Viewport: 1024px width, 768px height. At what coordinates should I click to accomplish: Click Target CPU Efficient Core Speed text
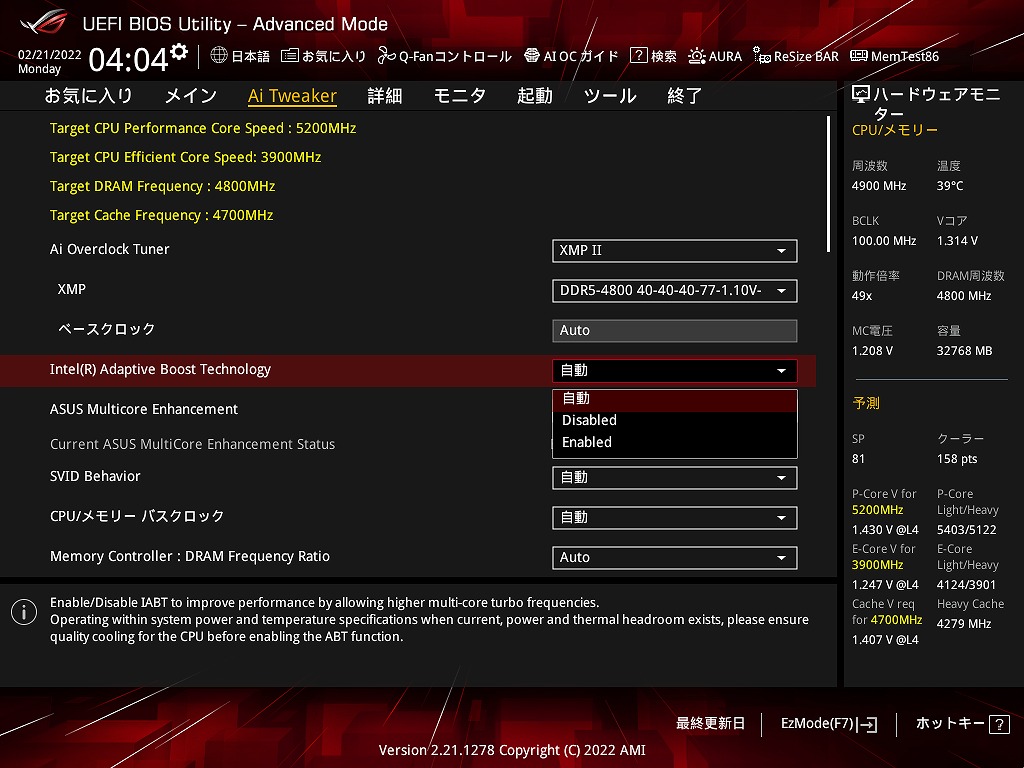tap(185, 157)
